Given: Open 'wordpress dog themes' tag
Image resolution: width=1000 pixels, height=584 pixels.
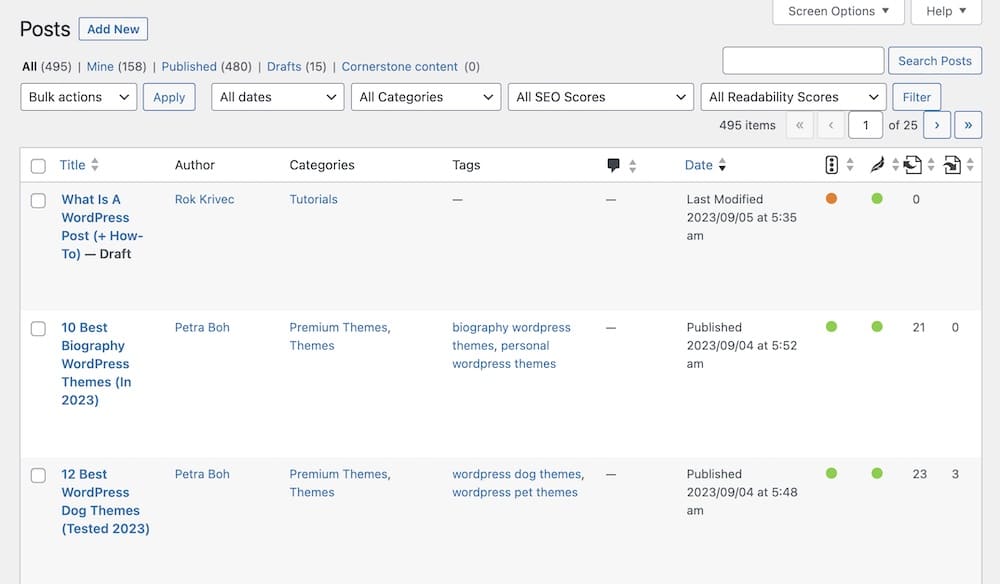Looking at the screenshot, I should pos(517,474).
